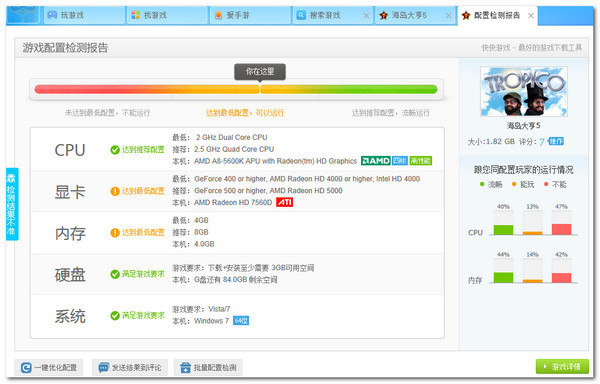Click the Tropico game cover thumbnail
600x384 pixels.
click(523, 91)
